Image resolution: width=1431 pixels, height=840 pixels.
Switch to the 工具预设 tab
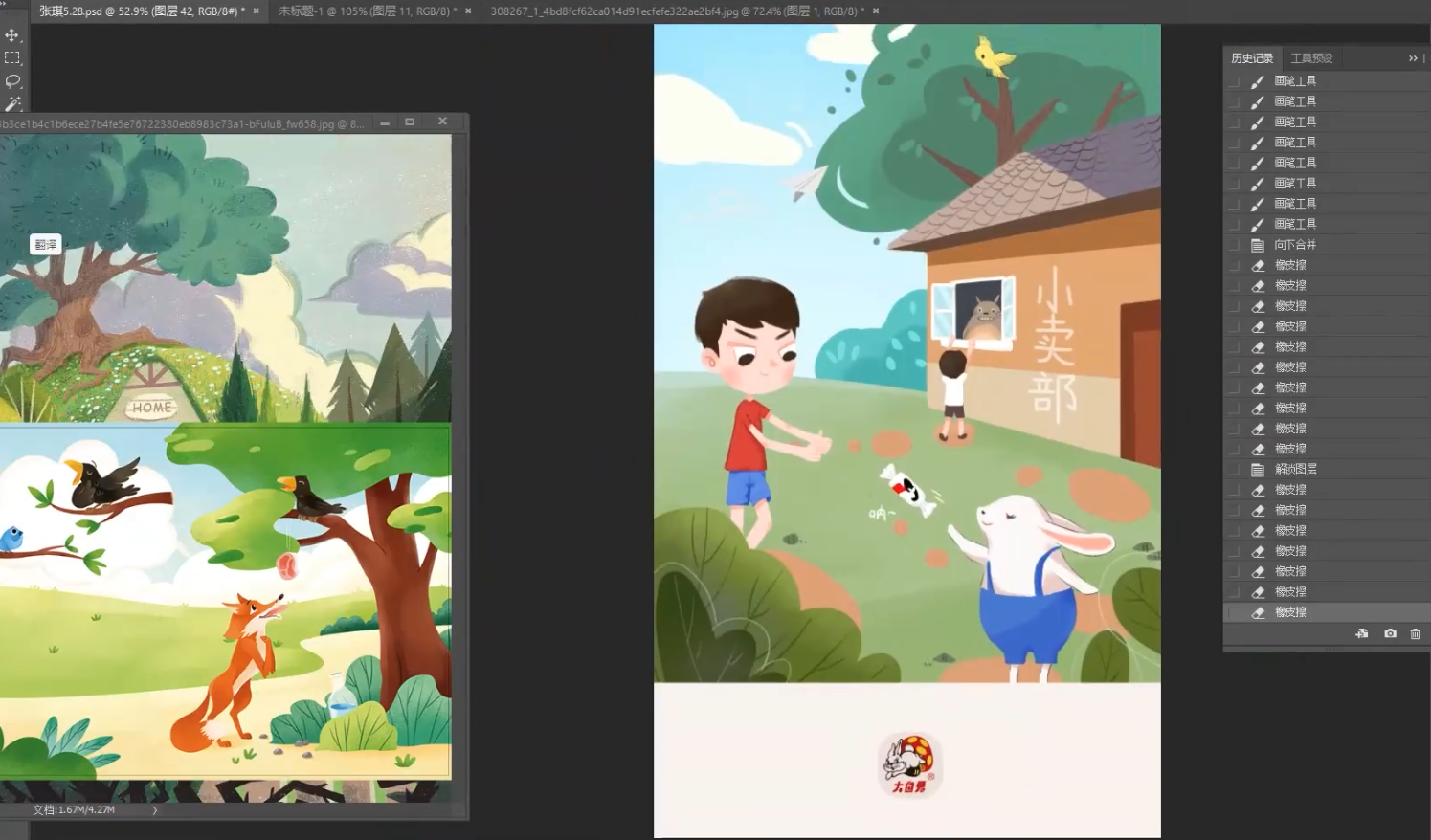[x=1311, y=58]
